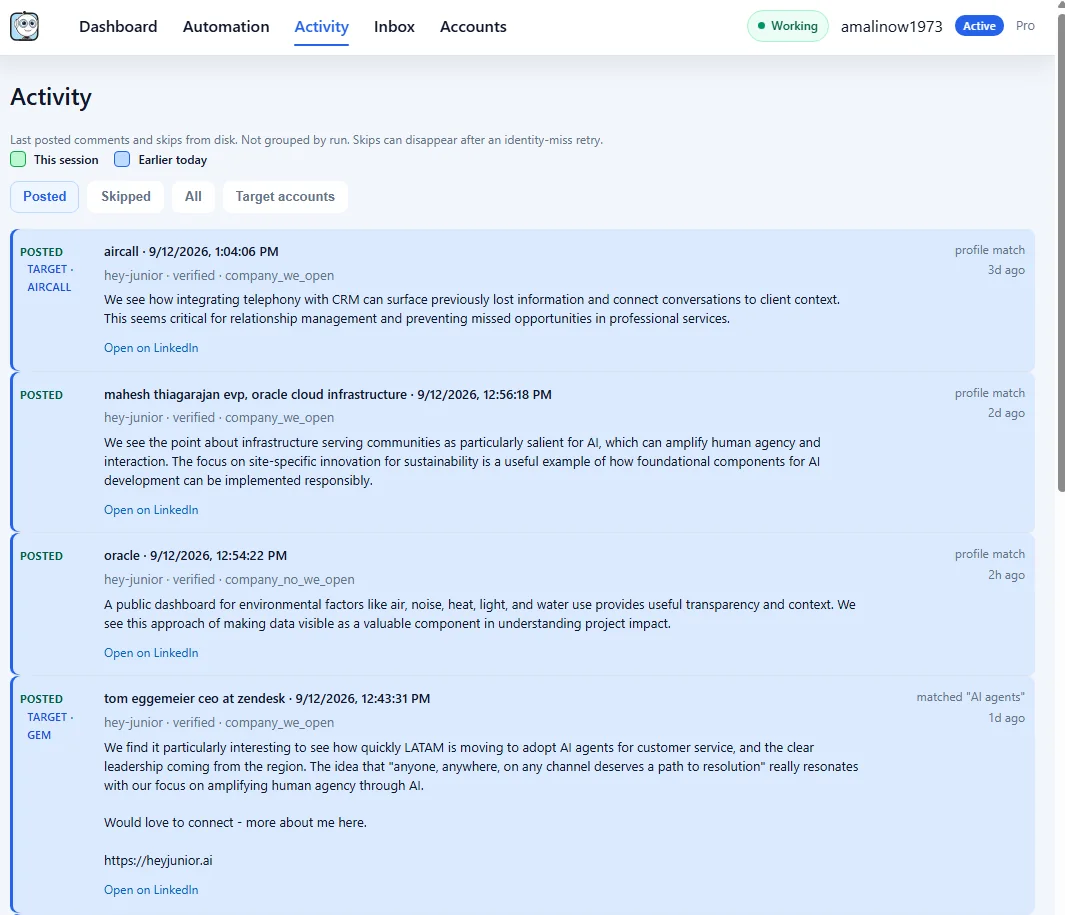This screenshot has height=915, width=1065.
Task: Click the aircall post title
Action: 191,251
